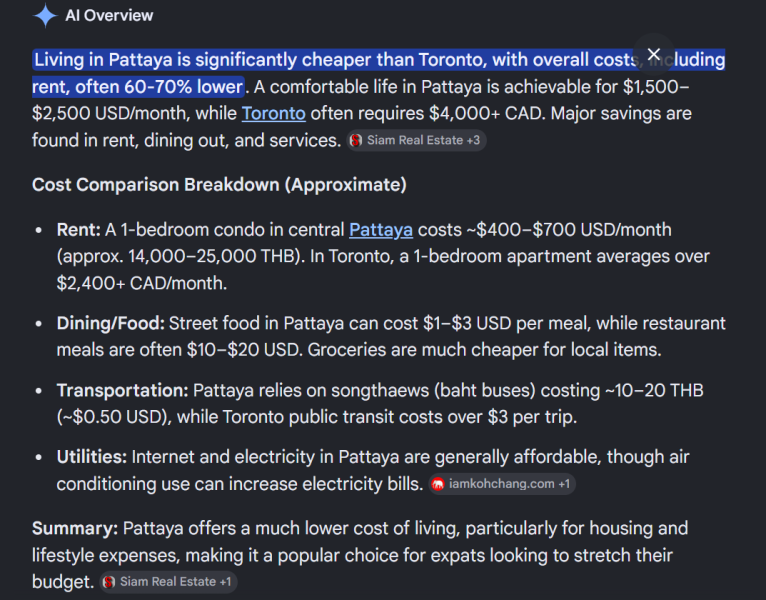This screenshot has width=766, height=600.
Task: Click the bold Rent: label
Action: (79, 230)
